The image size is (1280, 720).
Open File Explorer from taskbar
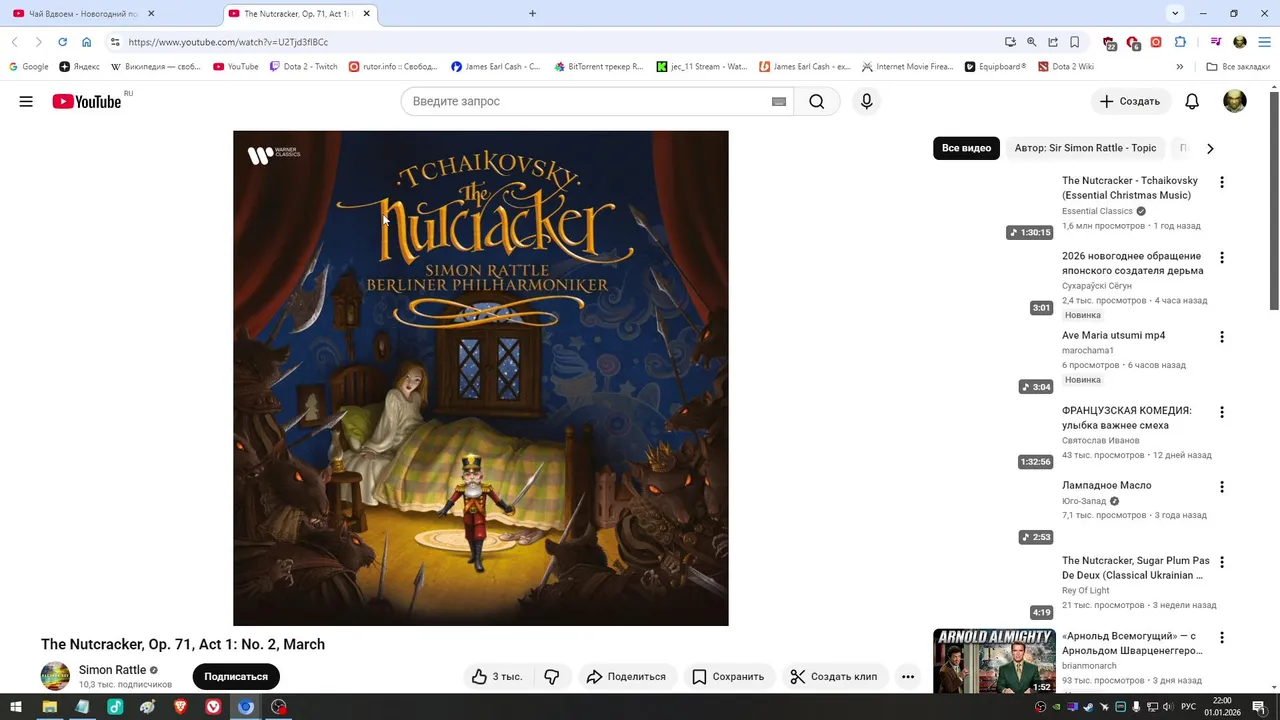coord(49,707)
